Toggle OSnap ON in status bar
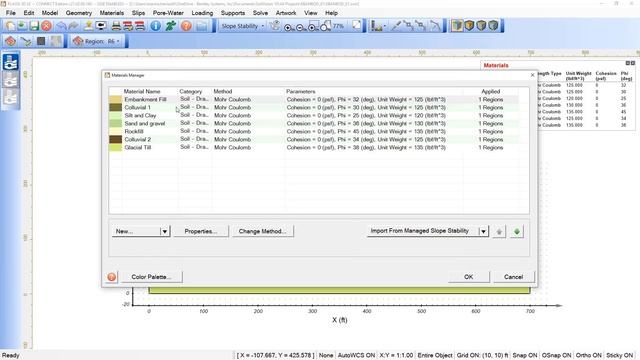The height and width of the screenshot is (360, 640). point(556,356)
